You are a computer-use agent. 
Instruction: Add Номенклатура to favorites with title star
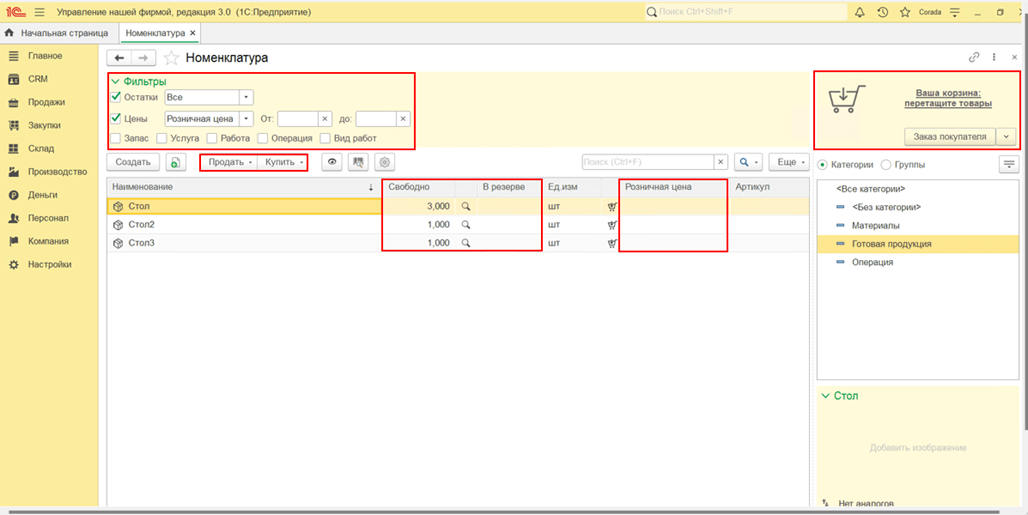171,58
